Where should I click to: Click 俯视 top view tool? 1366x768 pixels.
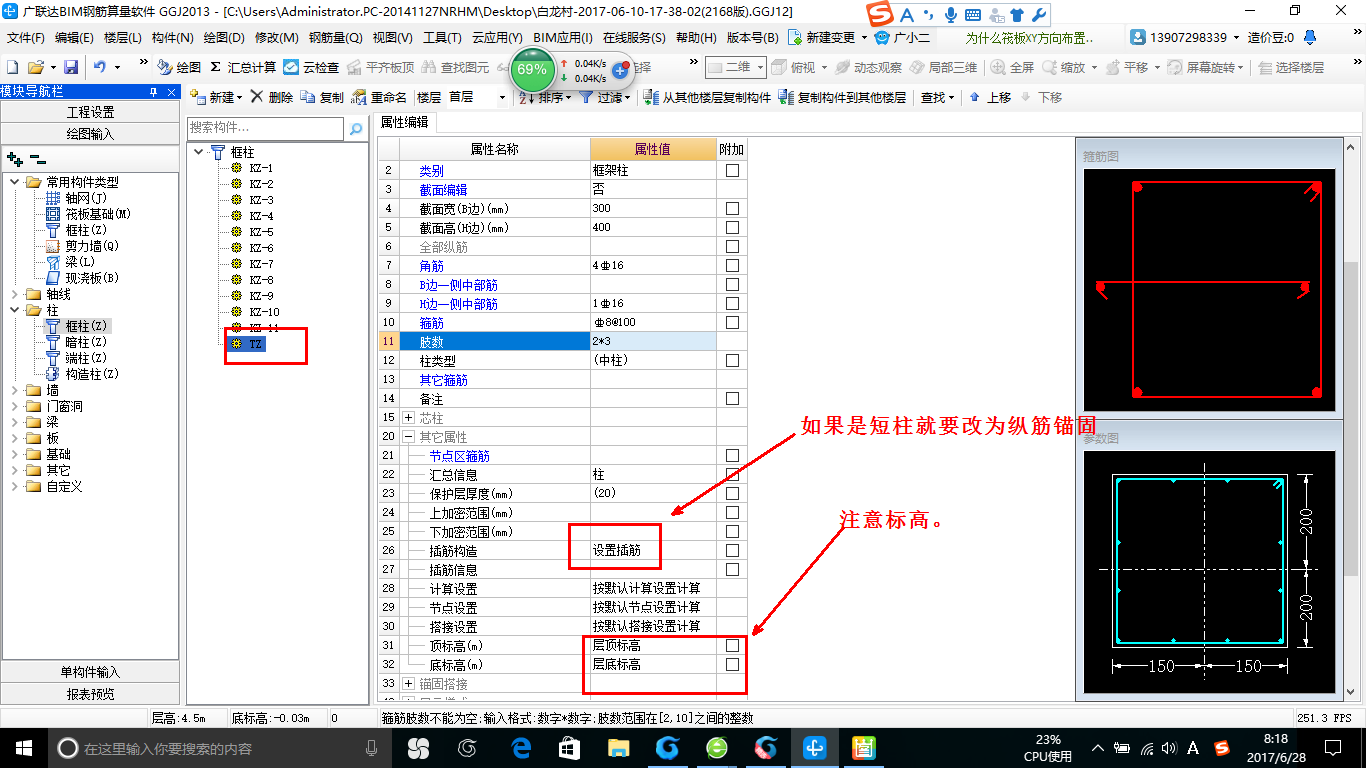tap(796, 67)
